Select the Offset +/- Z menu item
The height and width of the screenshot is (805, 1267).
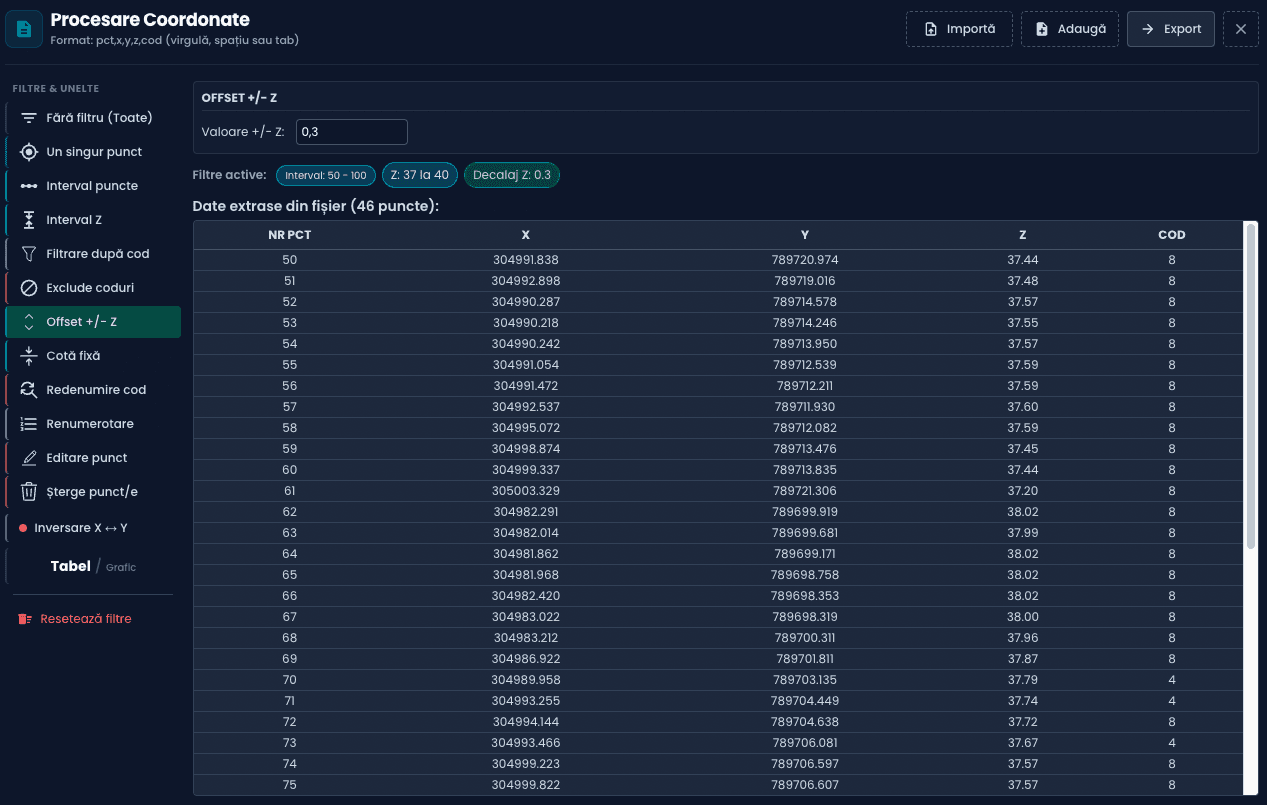[93, 322]
